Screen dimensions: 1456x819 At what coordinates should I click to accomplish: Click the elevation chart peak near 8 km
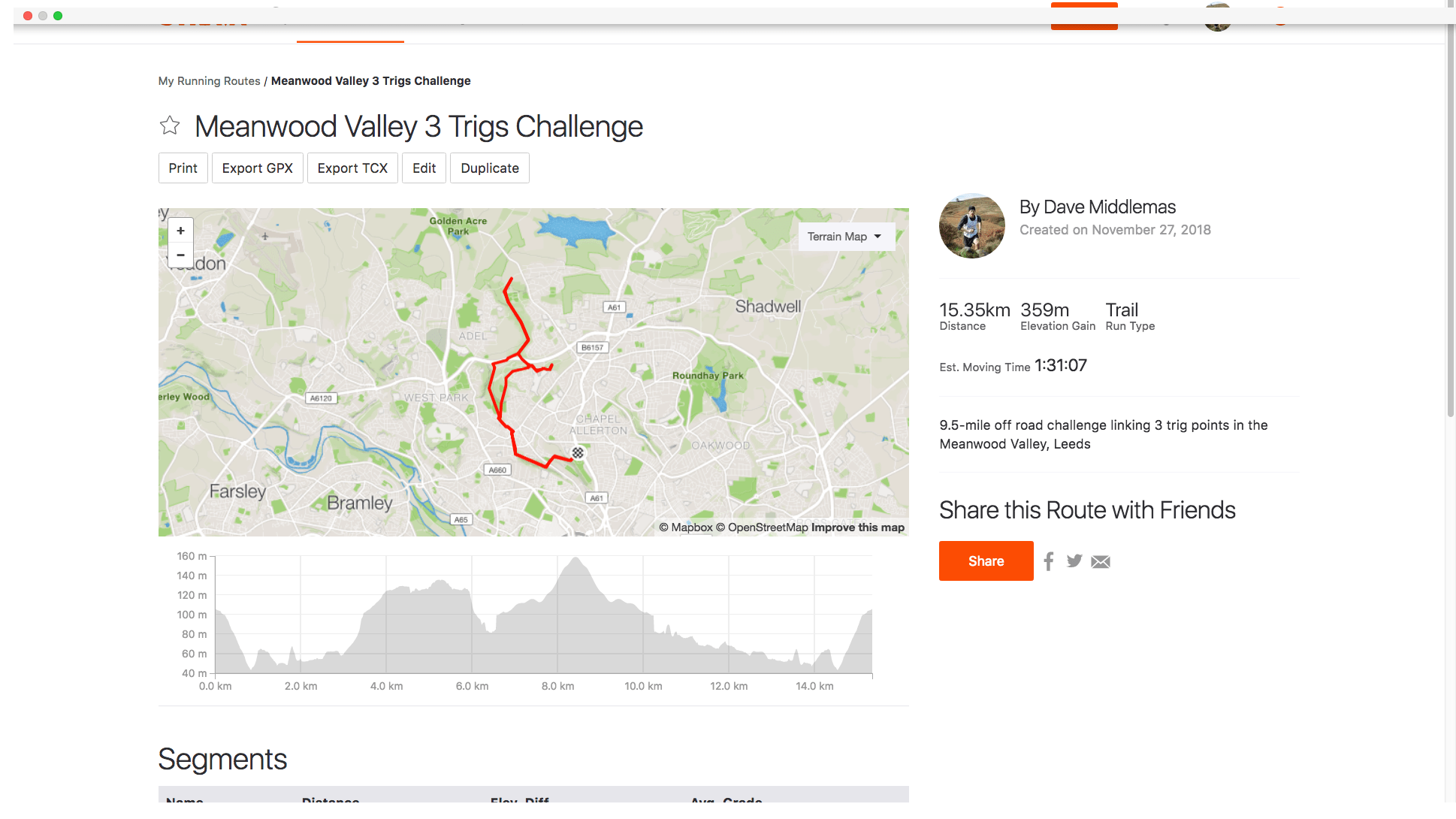tap(575, 559)
